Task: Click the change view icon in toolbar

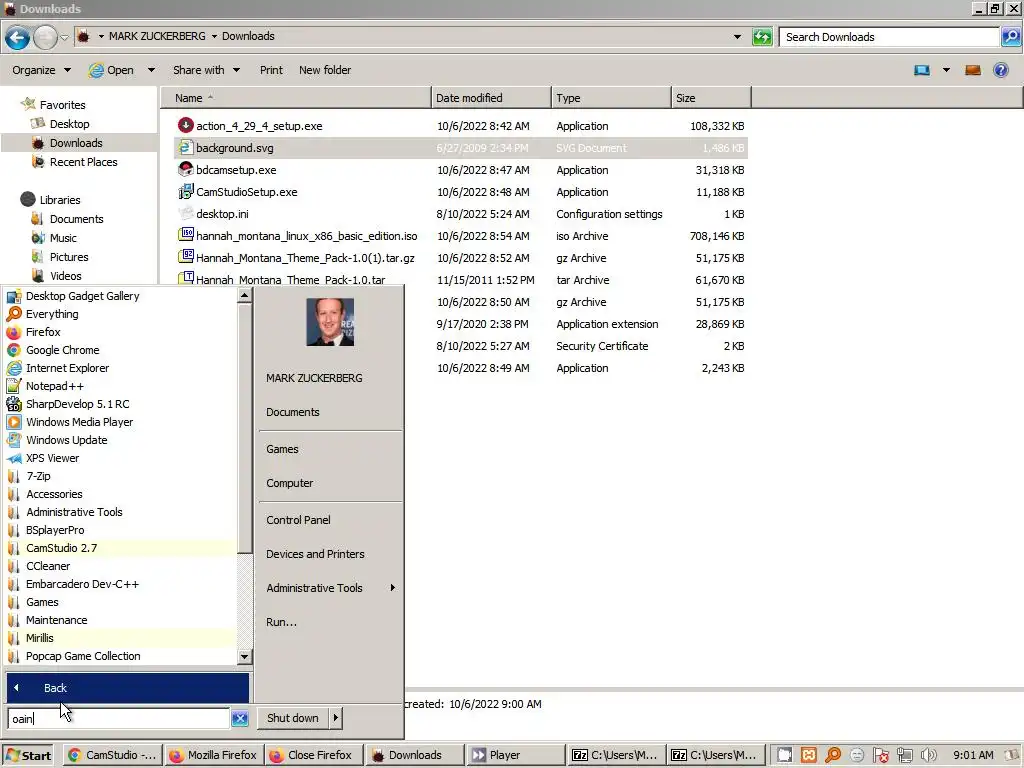Action: click(x=921, y=70)
